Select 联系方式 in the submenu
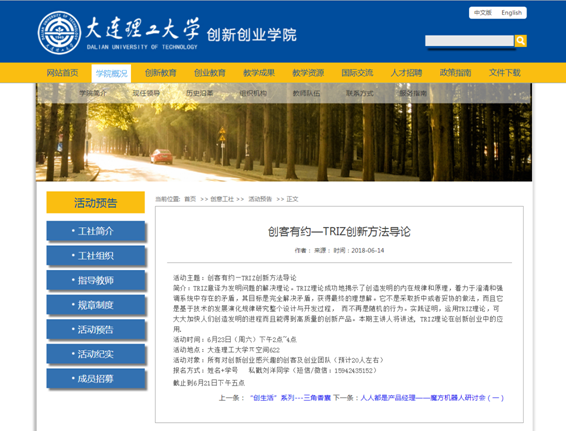The width and height of the screenshot is (566, 431). (x=360, y=93)
